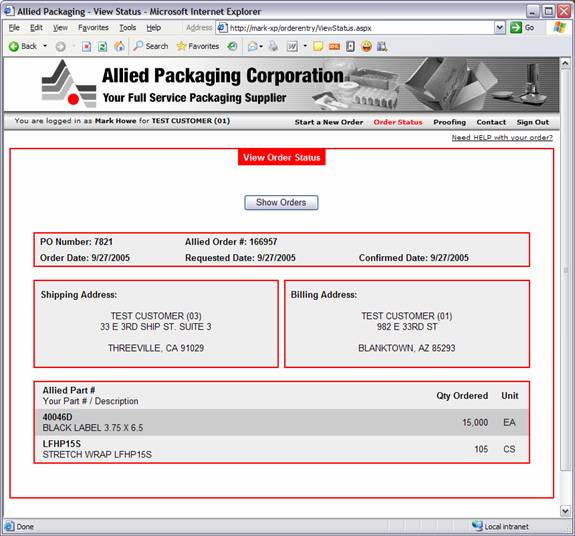Open the Search toolbar button
Viewport: 575px width, 536px height.
150,46
